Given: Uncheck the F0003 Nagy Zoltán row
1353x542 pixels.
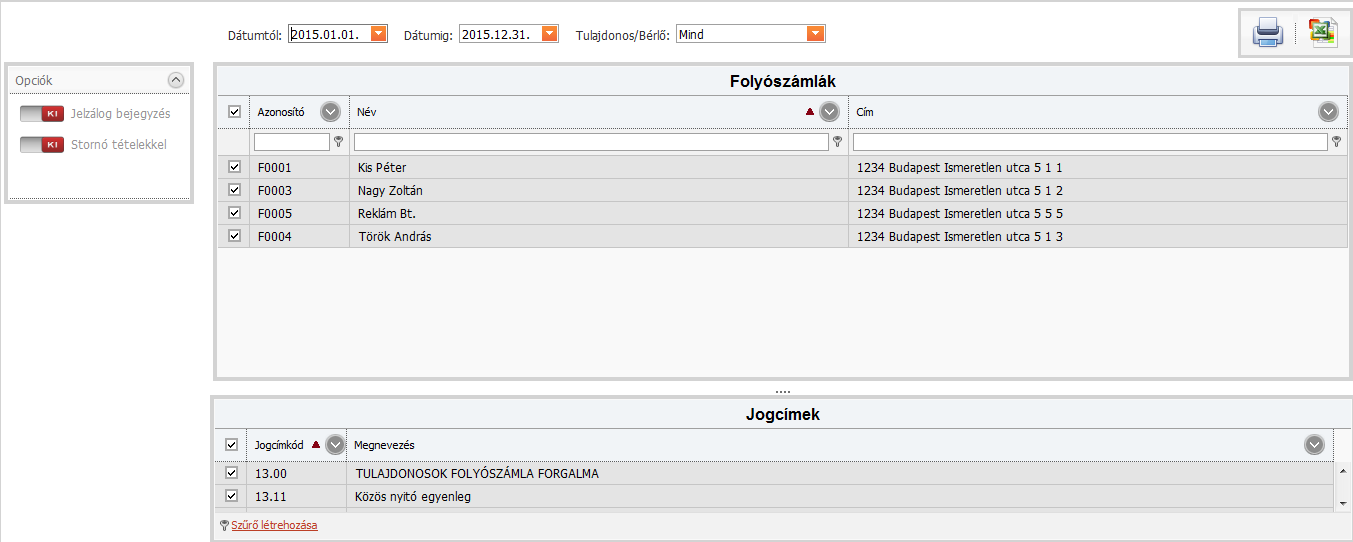Looking at the screenshot, I should 234,190.
